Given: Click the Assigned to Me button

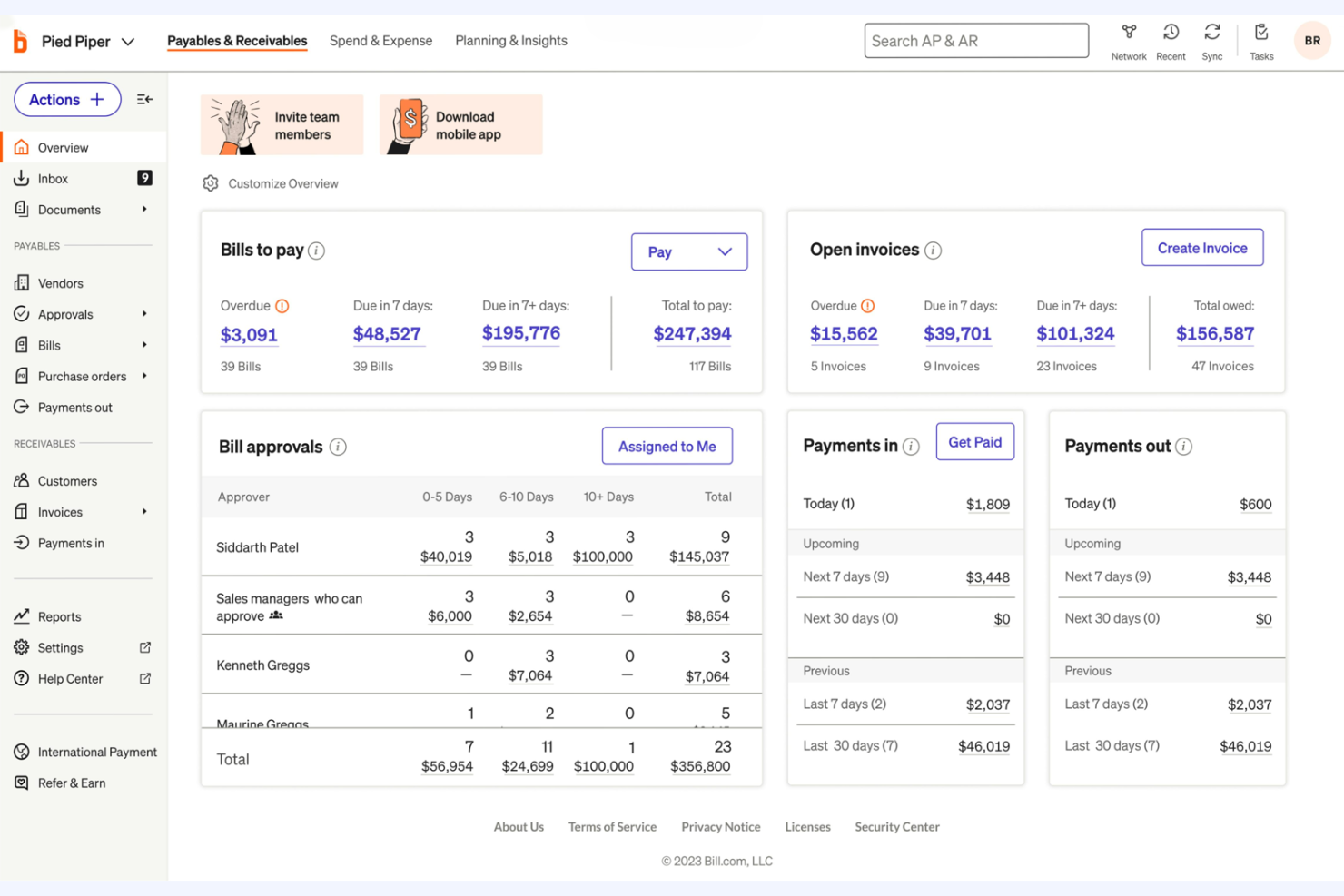Looking at the screenshot, I should pyautogui.click(x=667, y=447).
